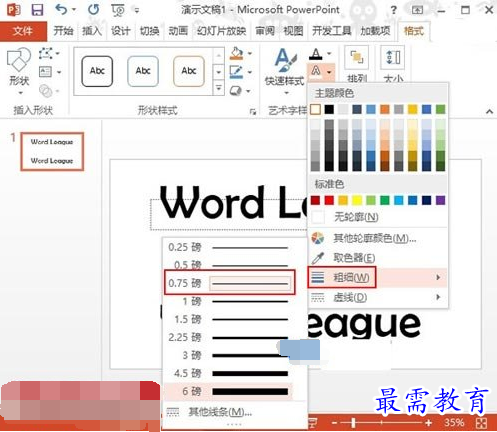Open the 虚线(D) submenu
This screenshot has height=432, width=497.
pyautogui.click(x=378, y=297)
